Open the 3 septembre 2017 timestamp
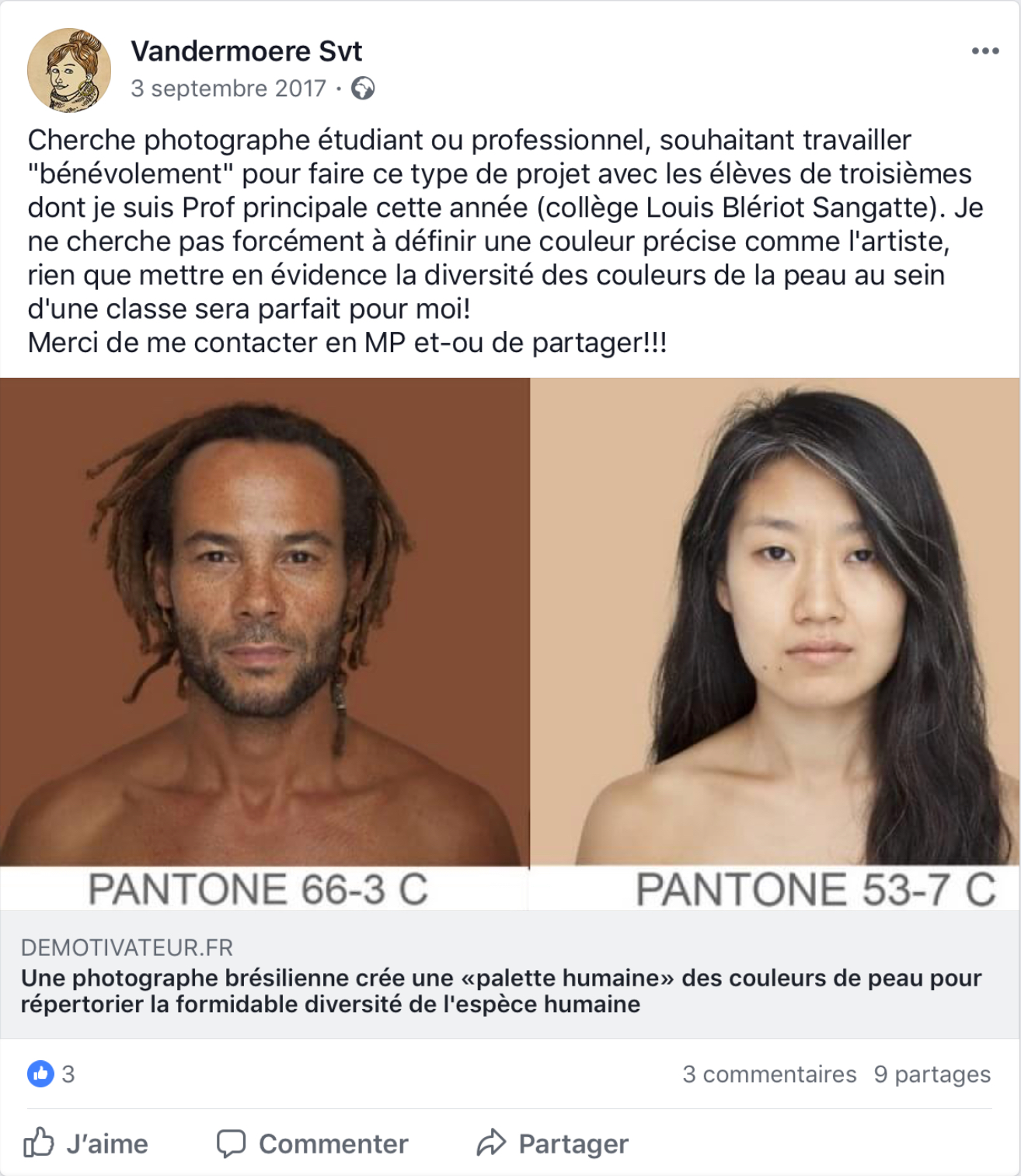The image size is (1021, 1176). (x=228, y=89)
